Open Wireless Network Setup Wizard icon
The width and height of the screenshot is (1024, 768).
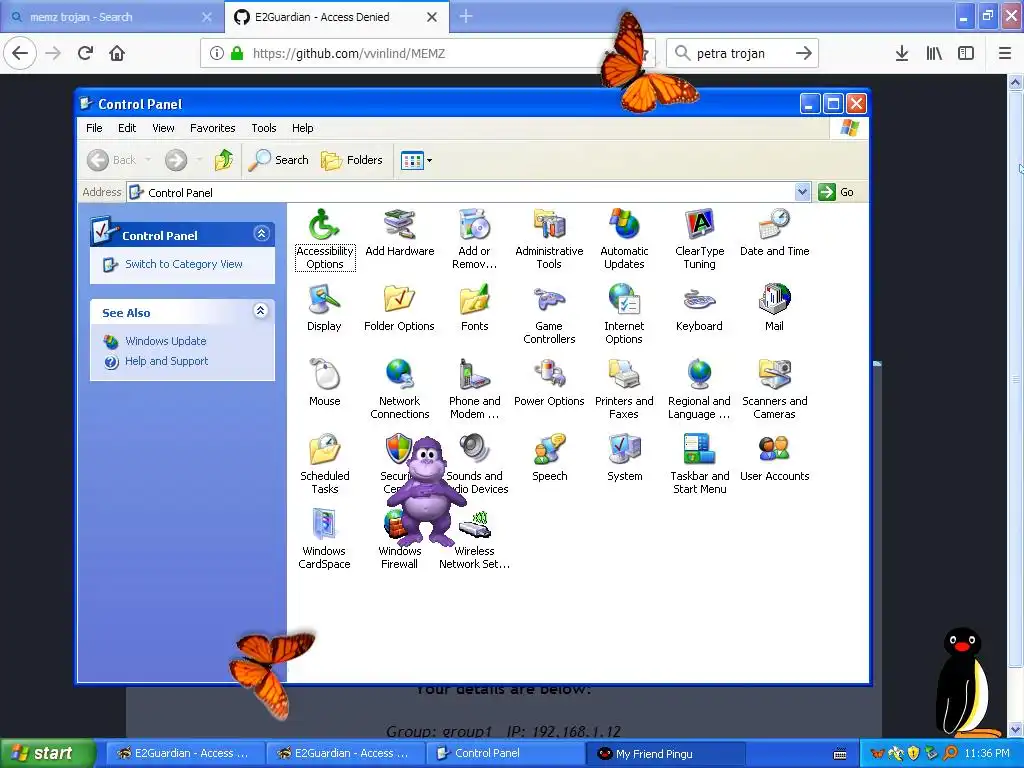475,539
